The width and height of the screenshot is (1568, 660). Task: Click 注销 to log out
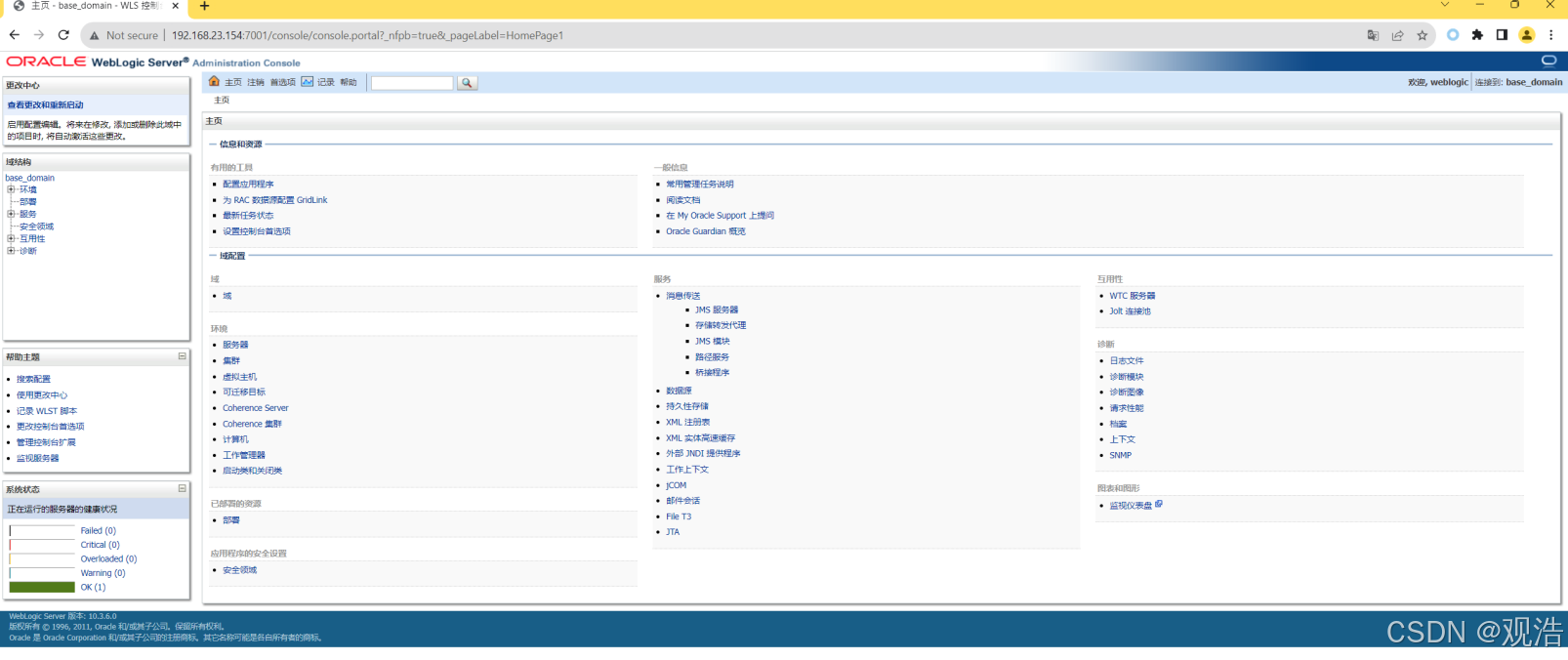pos(256,83)
